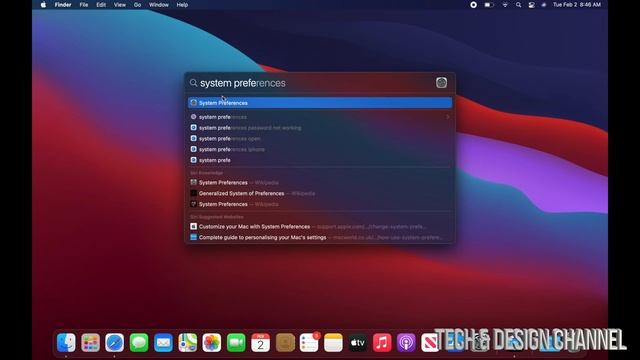Image resolution: width=640 pixels, height=360 pixels.
Task: Open Apple TV from the Dock
Action: point(358,342)
